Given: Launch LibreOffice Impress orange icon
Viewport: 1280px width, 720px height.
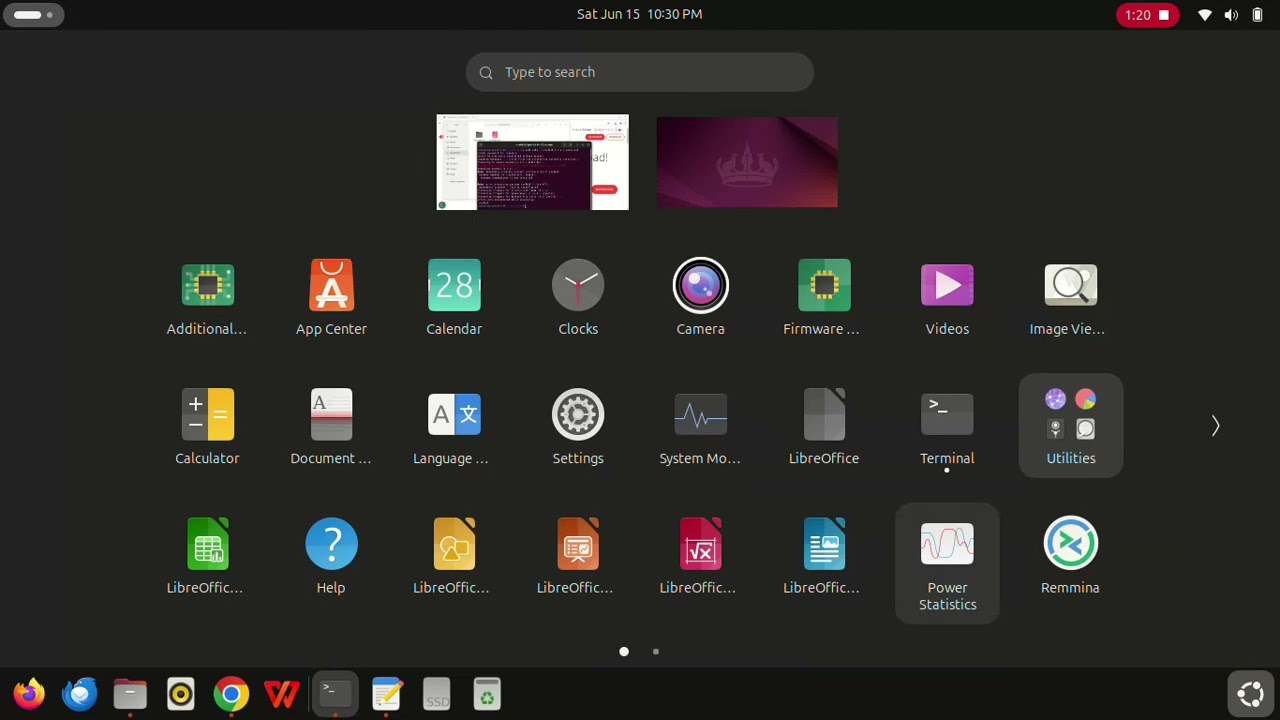Looking at the screenshot, I should [x=578, y=556].
